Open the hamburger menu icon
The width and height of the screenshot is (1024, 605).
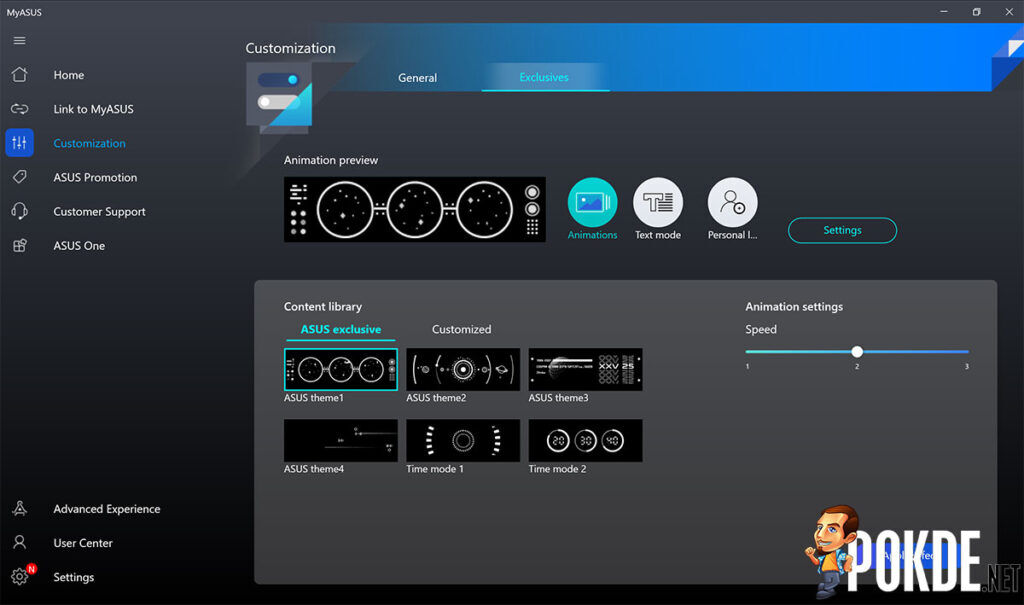[20, 41]
